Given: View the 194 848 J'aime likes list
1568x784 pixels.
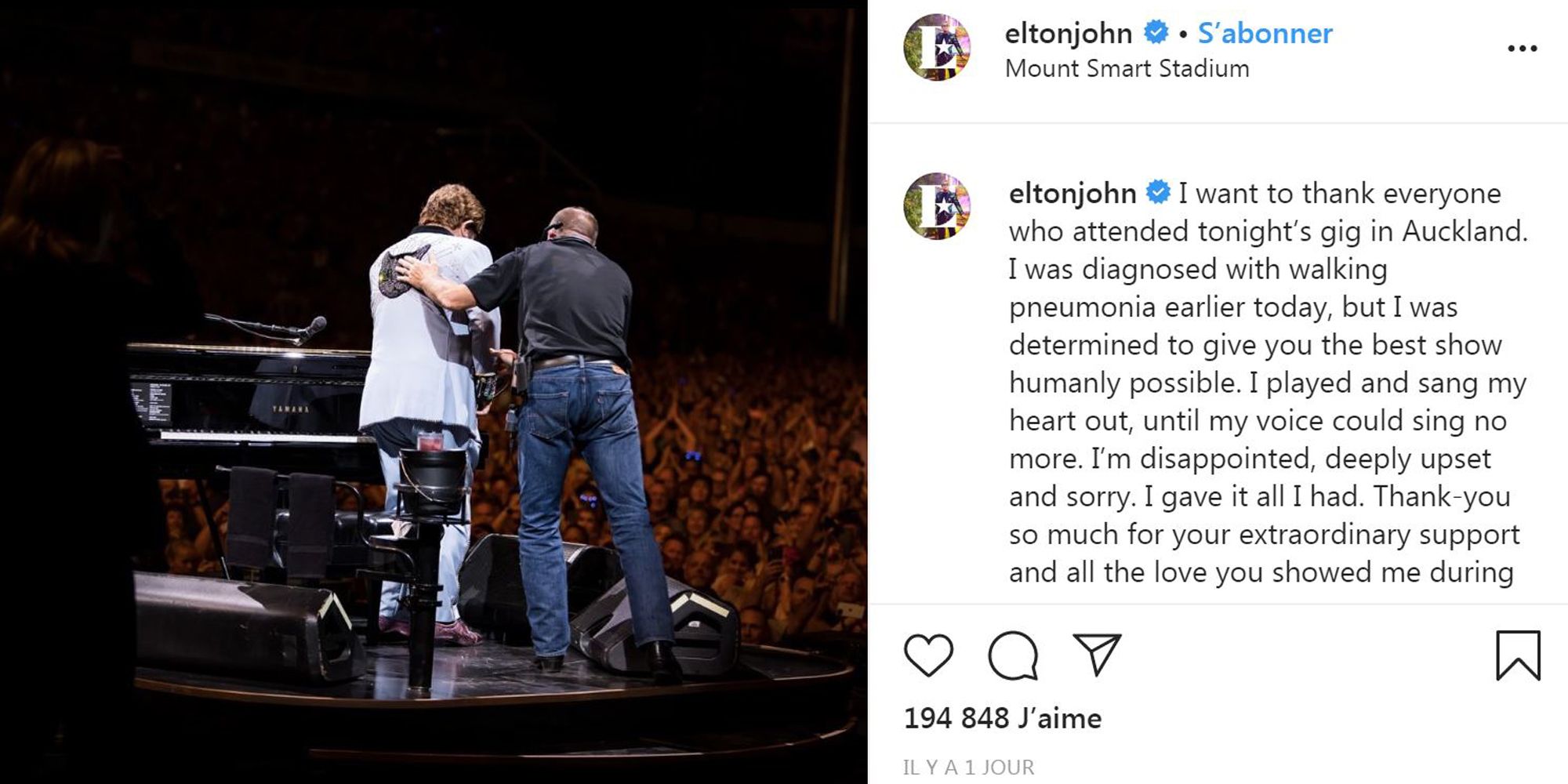Looking at the screenshot, I should [x=1002, y=718].
